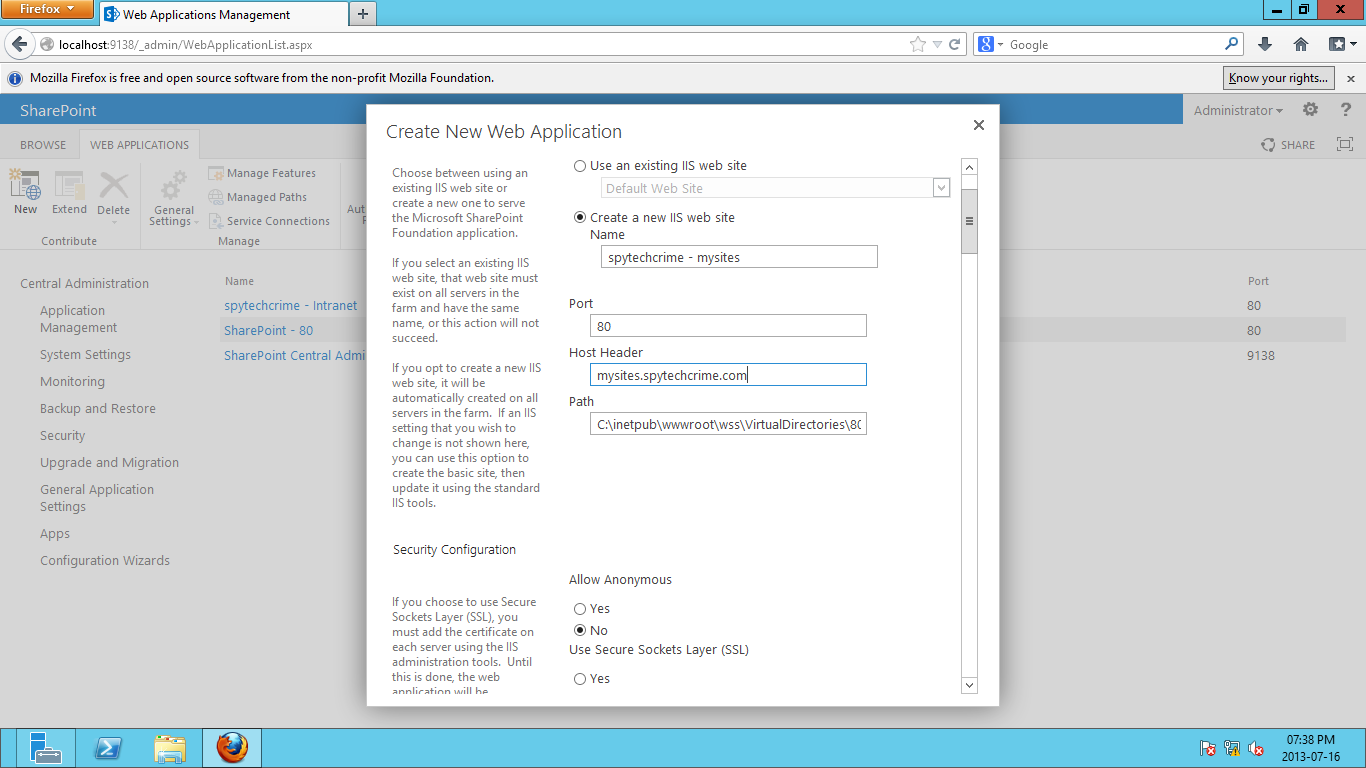Click the Know your rights button
Viewport: 1366px width, 768px height.
pos(1279,78)
